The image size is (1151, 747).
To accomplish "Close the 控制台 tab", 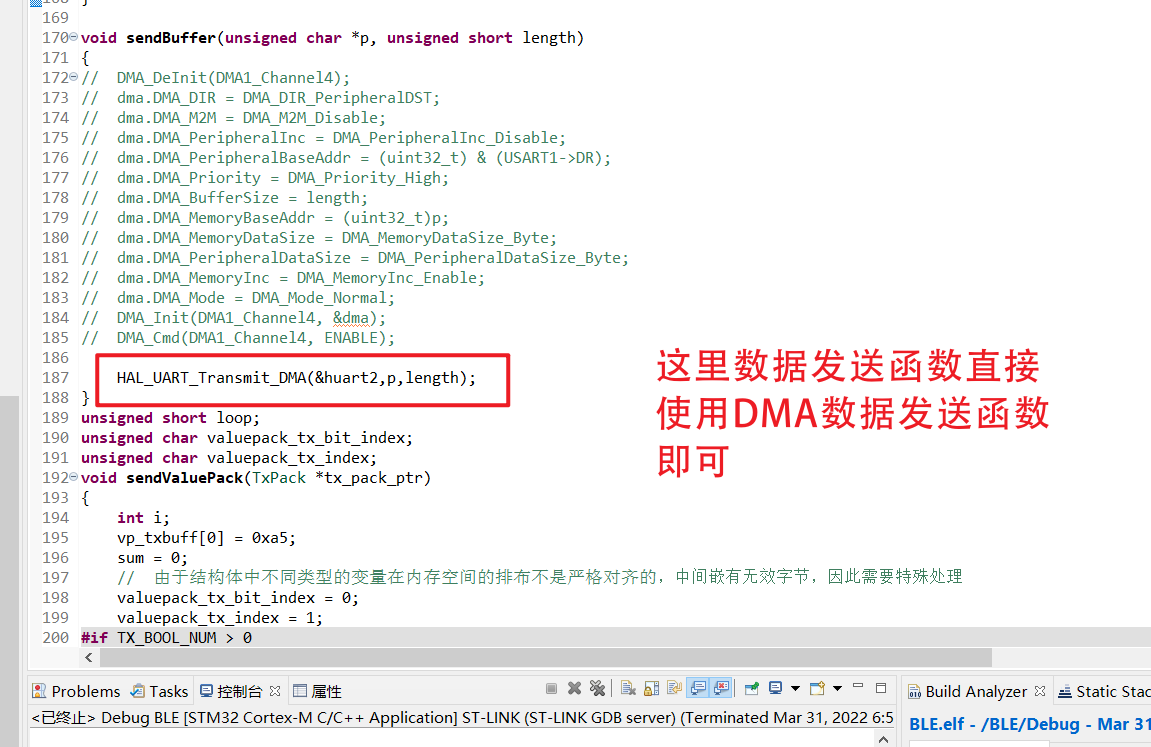I will click(275, 690).
